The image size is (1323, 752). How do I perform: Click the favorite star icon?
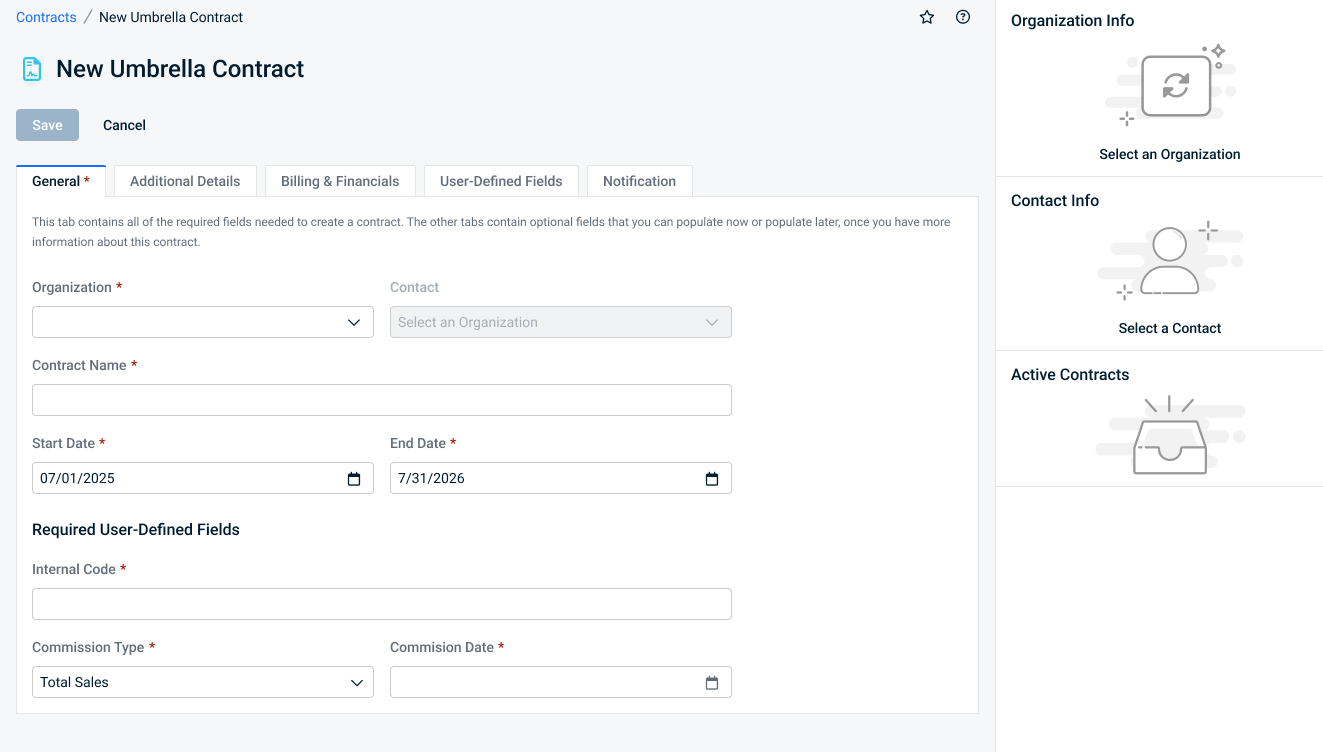pos(927,17)
